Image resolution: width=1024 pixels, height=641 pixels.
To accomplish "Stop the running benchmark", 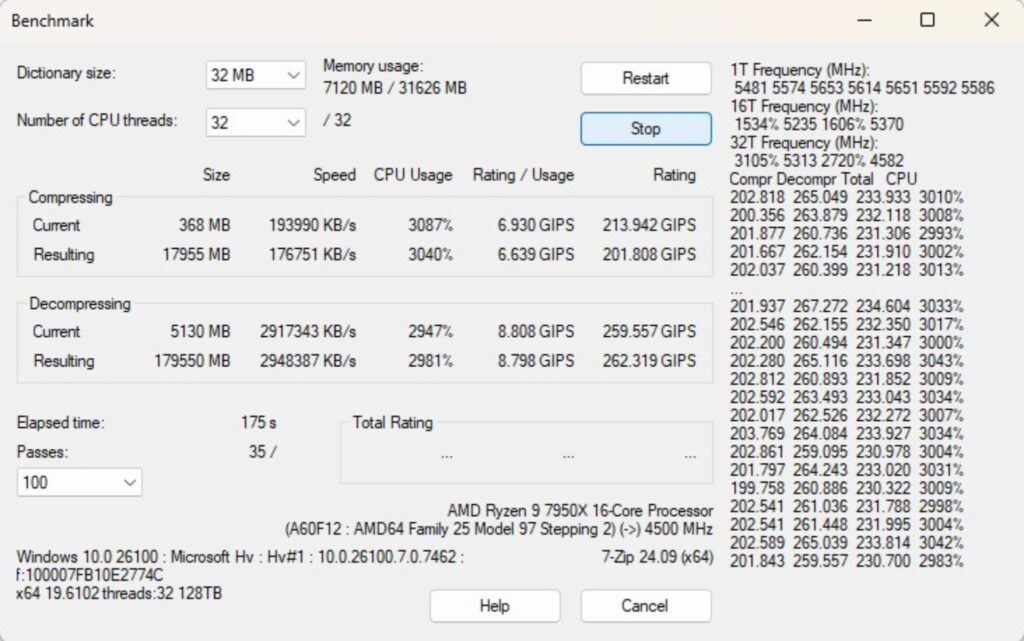I will point(645,129).
